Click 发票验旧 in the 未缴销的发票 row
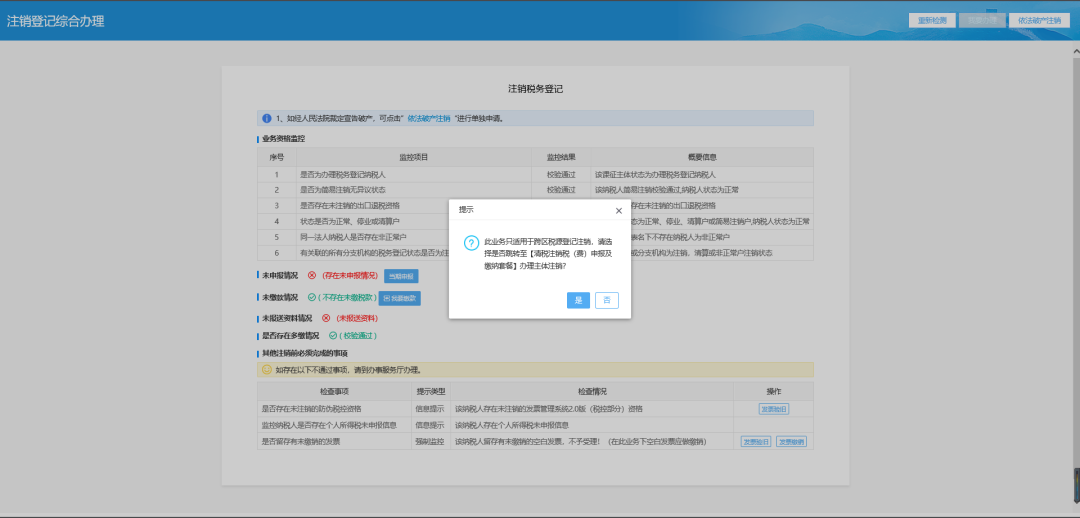1080x518 pixels. [756, 442]
